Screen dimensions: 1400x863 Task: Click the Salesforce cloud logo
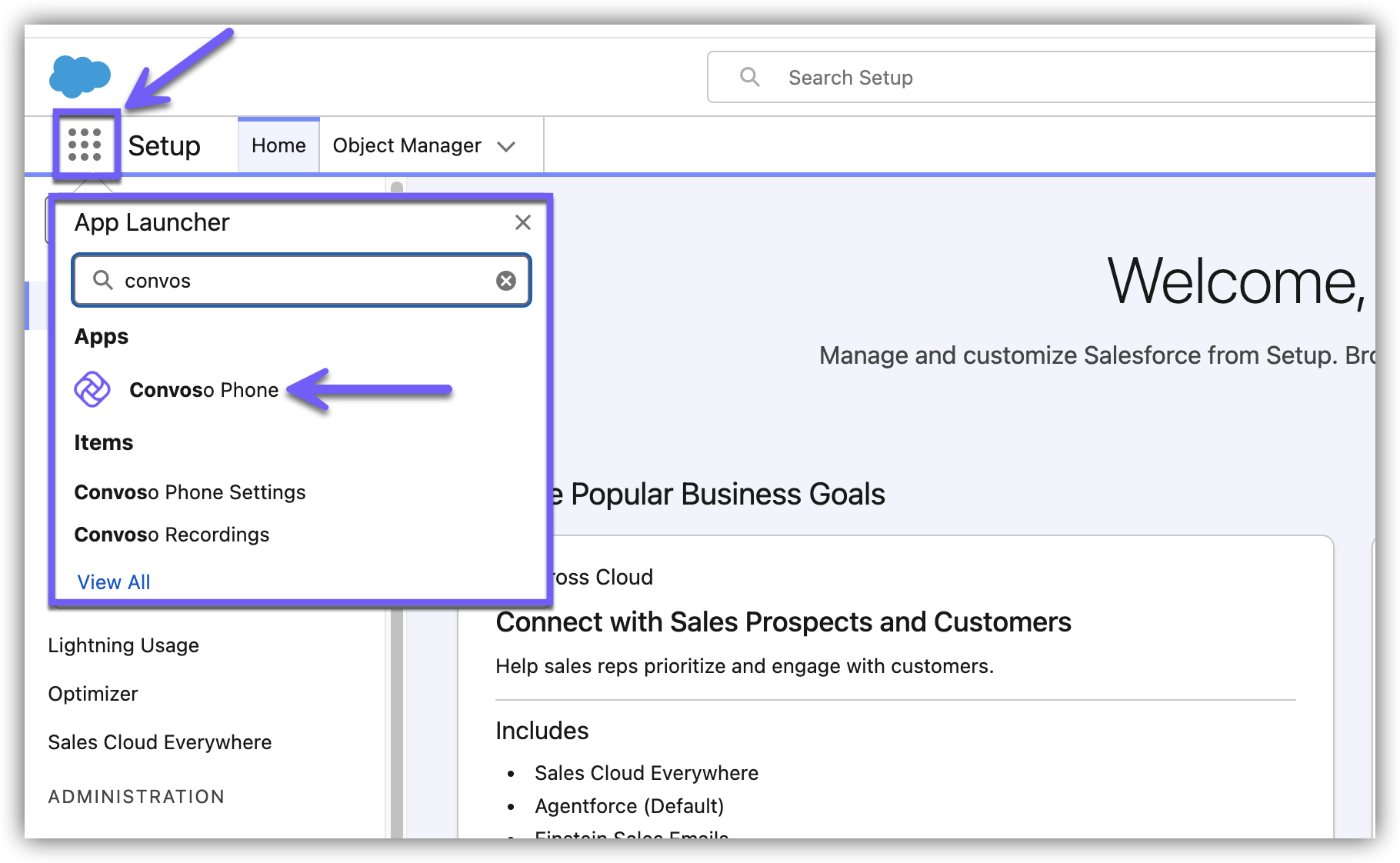point(80,76)
